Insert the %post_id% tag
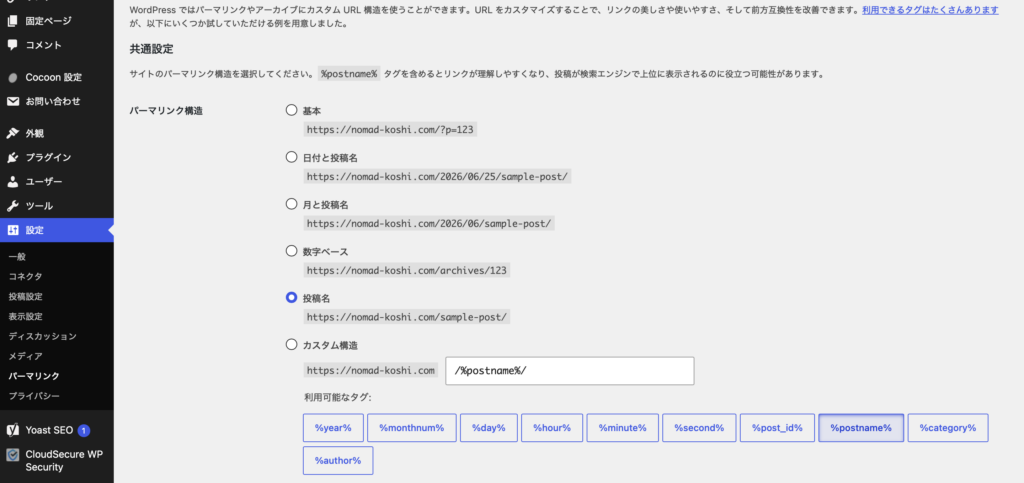This screenshot has height=483, width=1024. 777,428
